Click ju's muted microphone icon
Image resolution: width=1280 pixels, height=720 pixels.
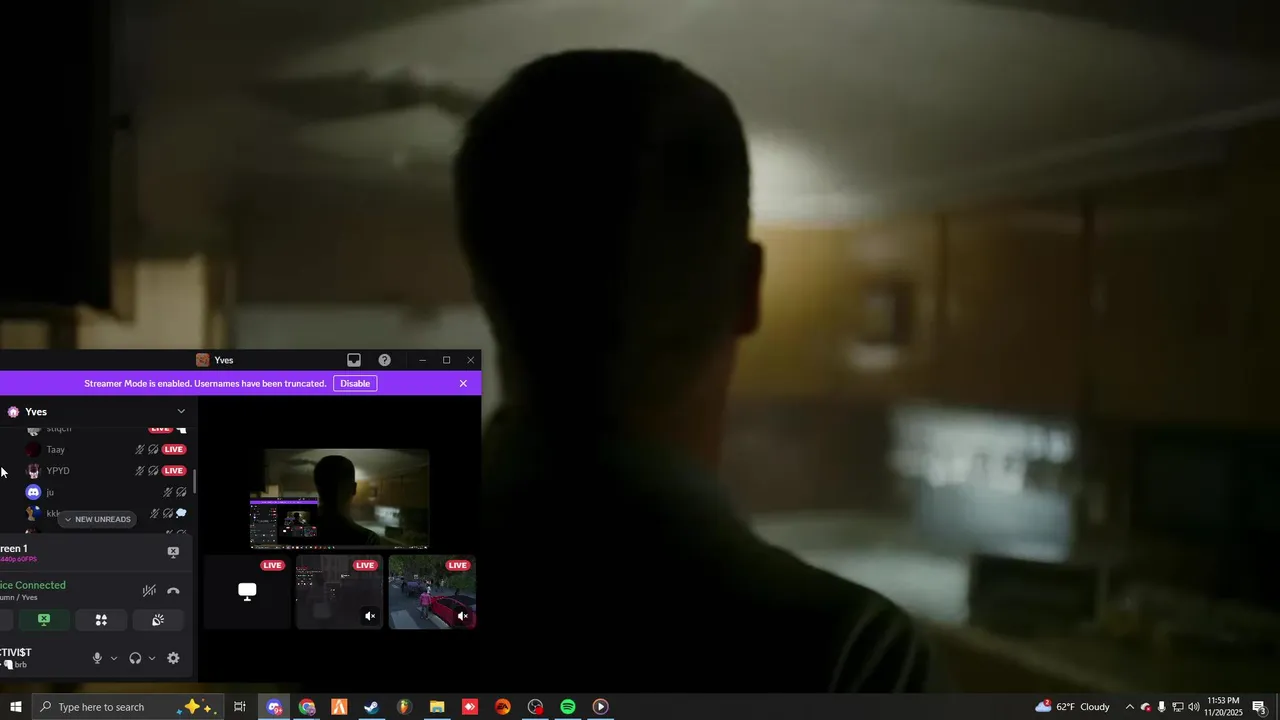(168, 492)
